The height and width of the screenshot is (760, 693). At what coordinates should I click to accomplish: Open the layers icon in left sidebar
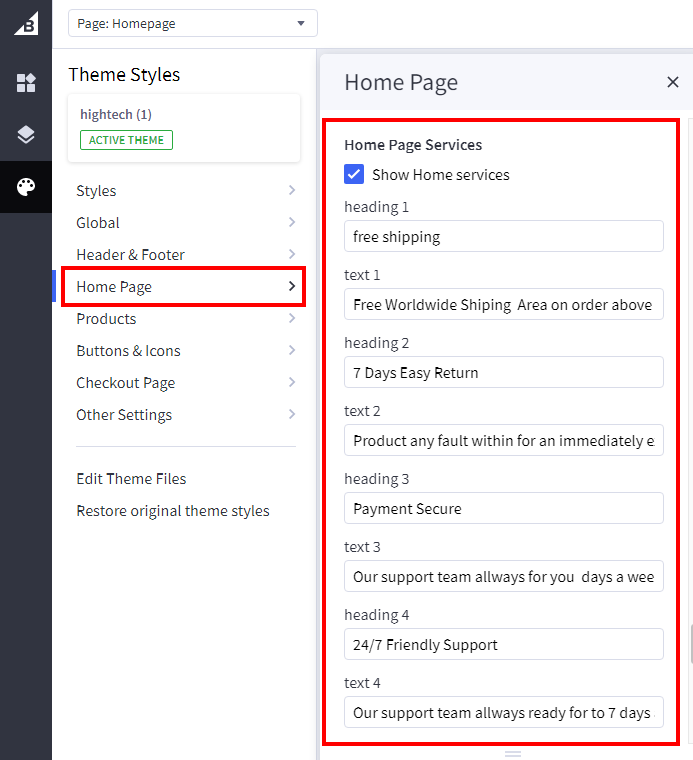pos(26,135)
